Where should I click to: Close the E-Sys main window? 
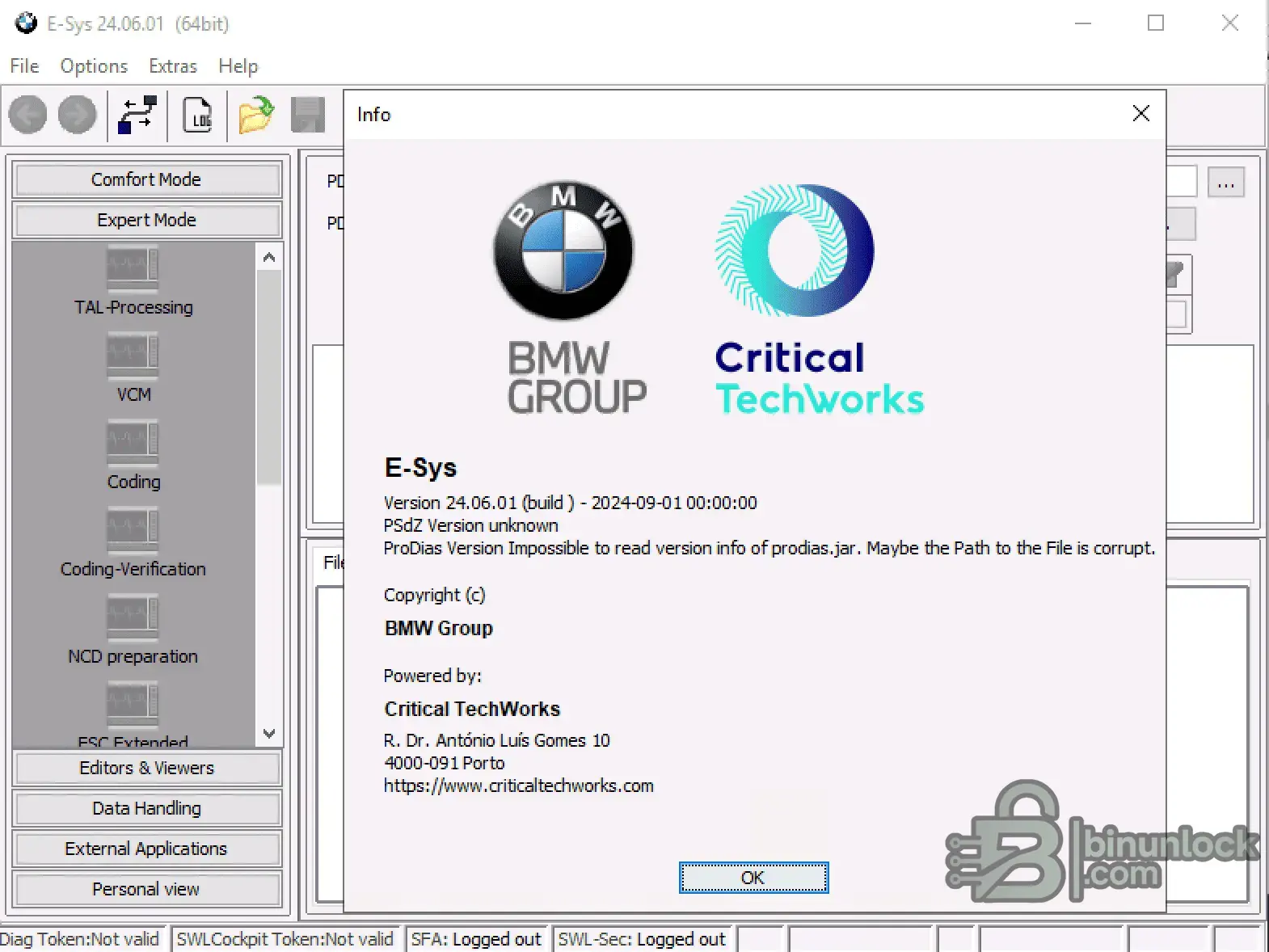pos(1229,23)
